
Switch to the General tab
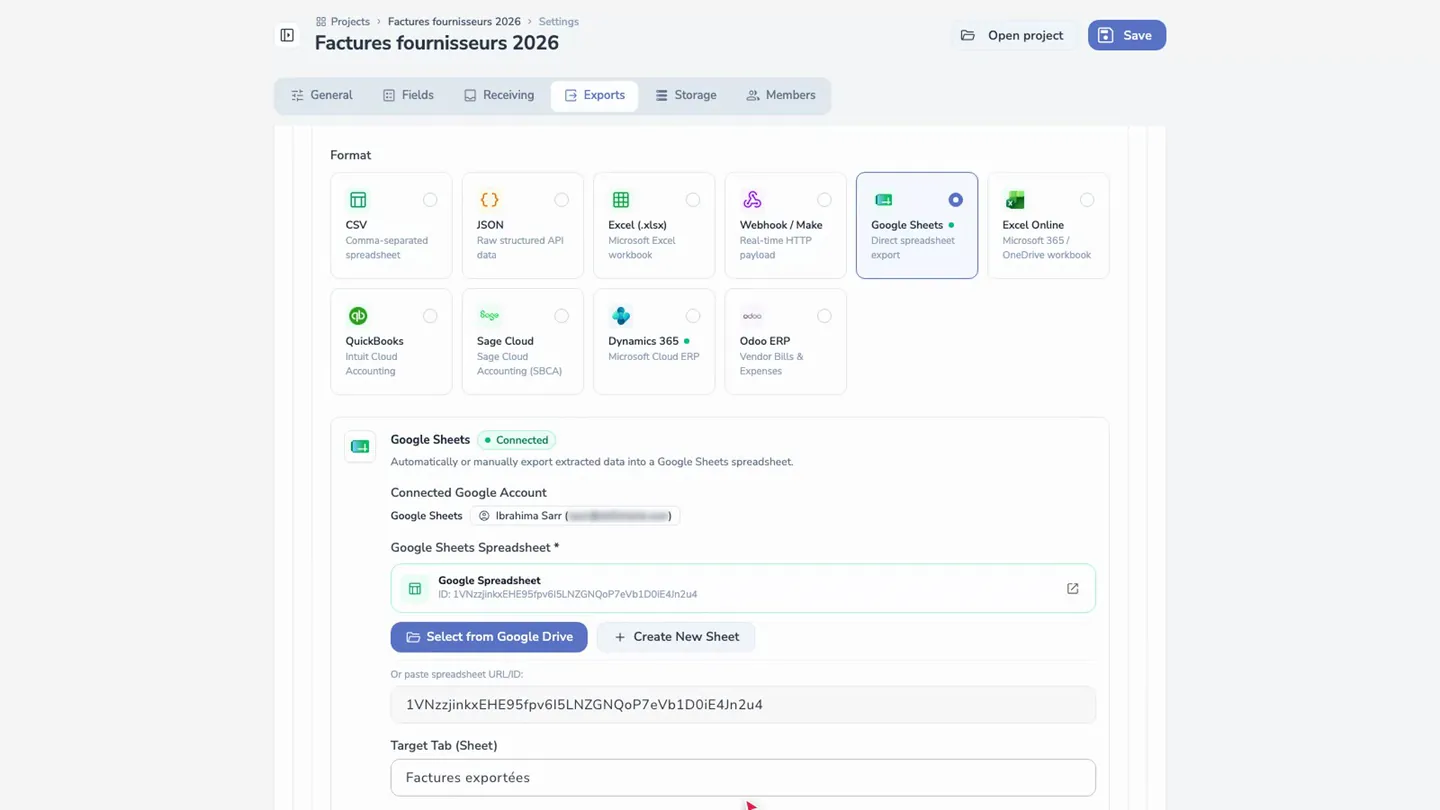pyautogui.click(x=322, y=95)
